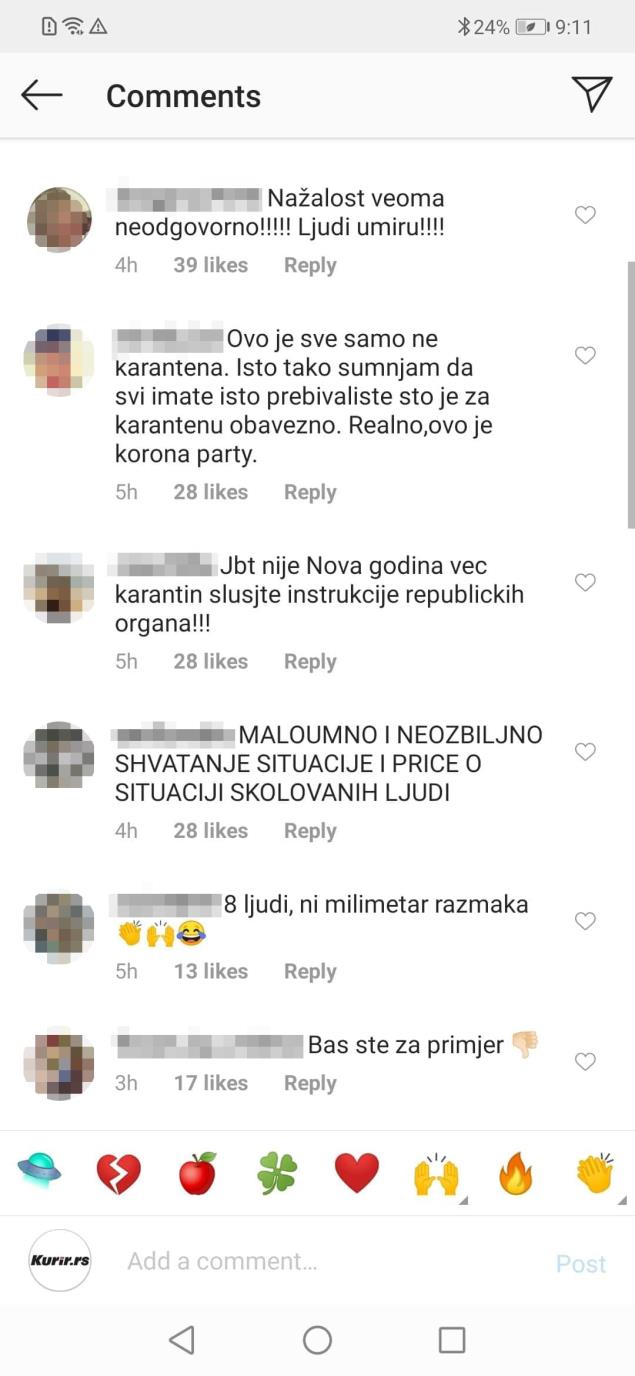
Task: Insert the broken heart emoji
Action: (118, 1173)
